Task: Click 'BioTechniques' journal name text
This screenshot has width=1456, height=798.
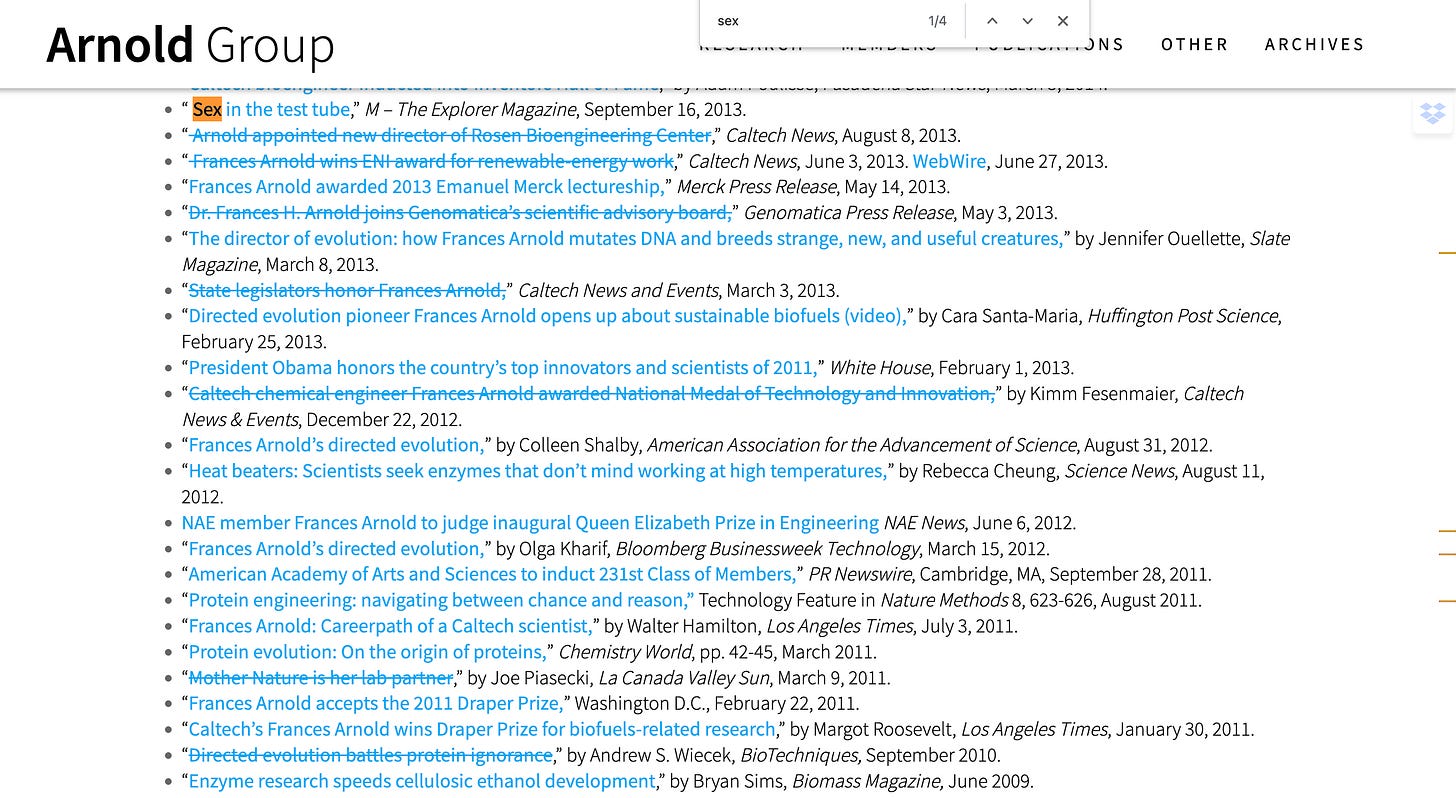Action: point(800,756)
